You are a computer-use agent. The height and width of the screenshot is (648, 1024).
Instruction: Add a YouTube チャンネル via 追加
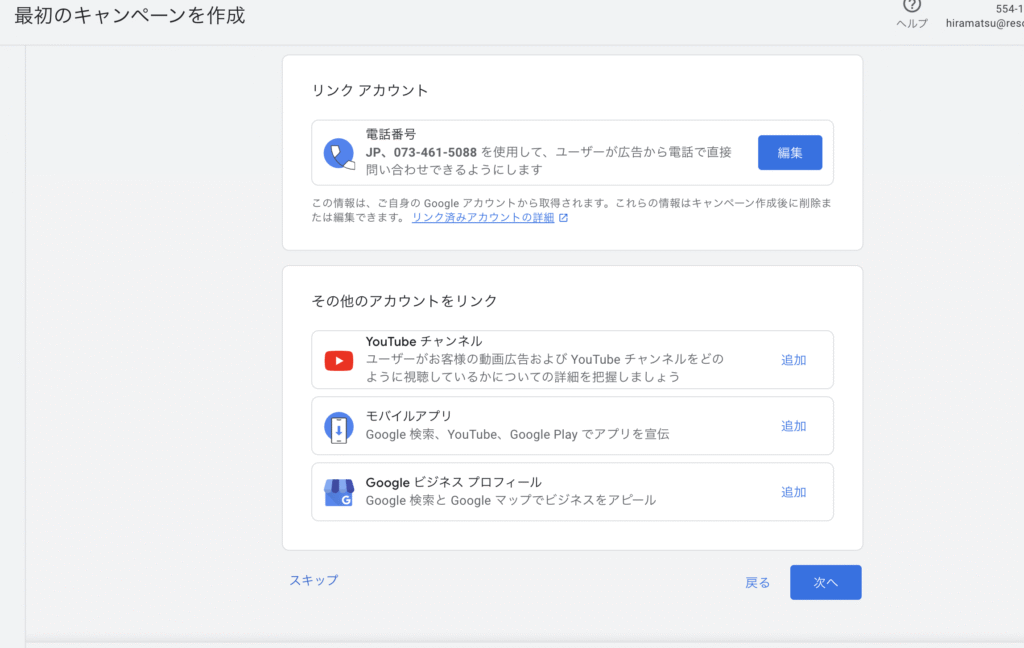793,360
